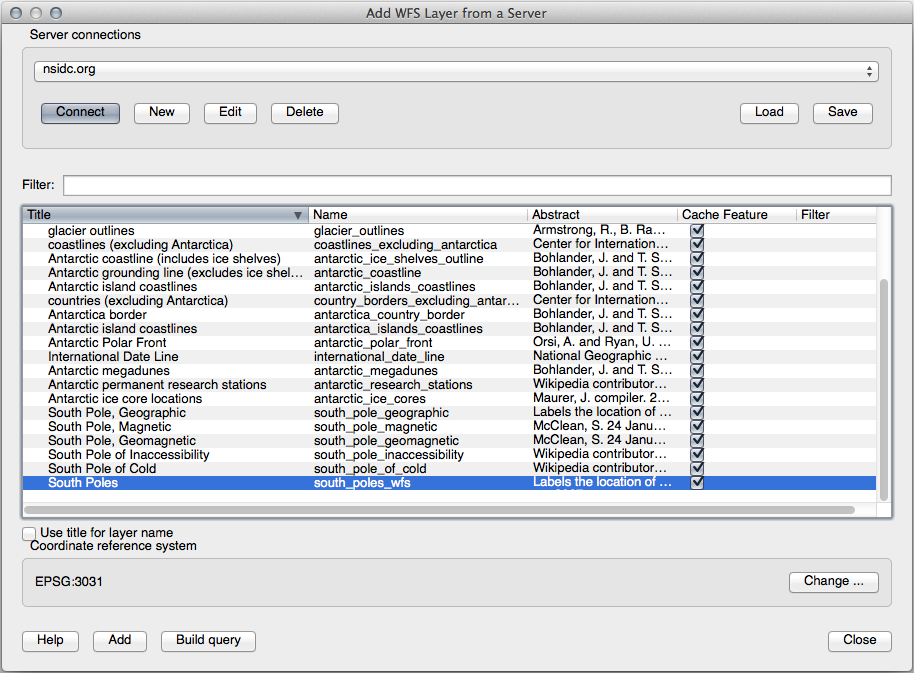Load server connections from file
The width and height of the screenshot is (914, 673).
point(768,113)
